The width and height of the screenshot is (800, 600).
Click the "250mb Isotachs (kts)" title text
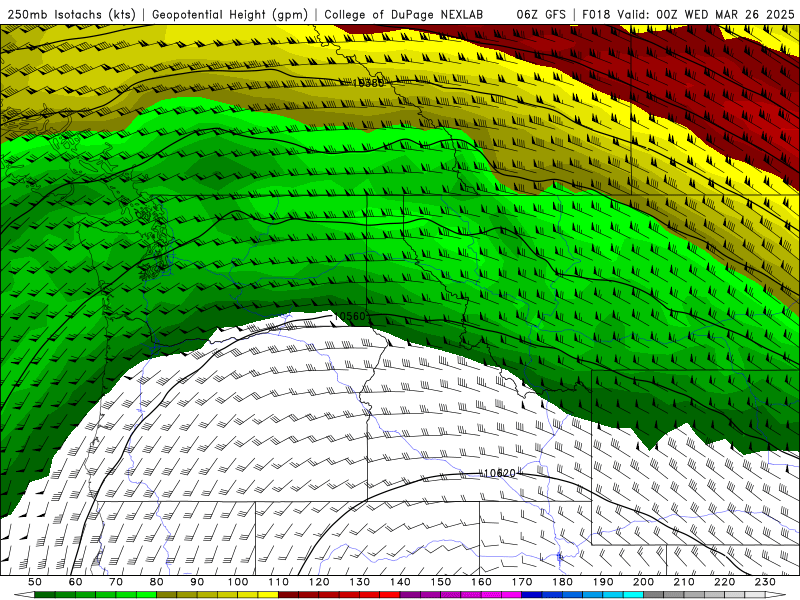(x=71, y=14)
